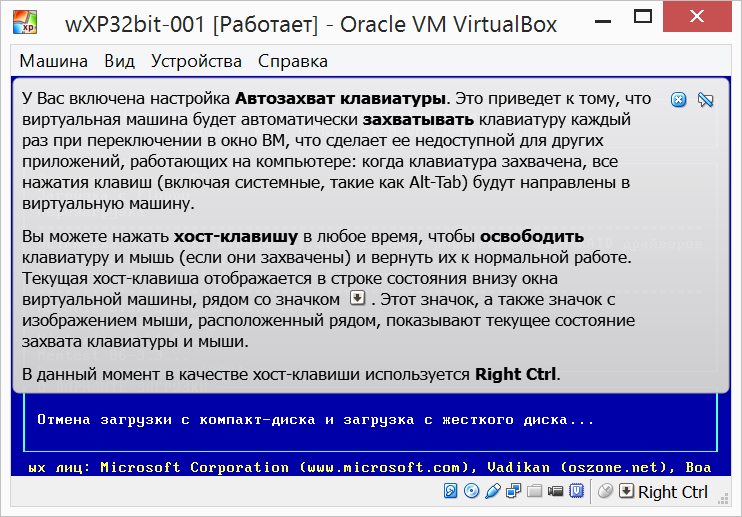
Task: Click the Right Ctrl host key label
Action: [x=672, y=492]
